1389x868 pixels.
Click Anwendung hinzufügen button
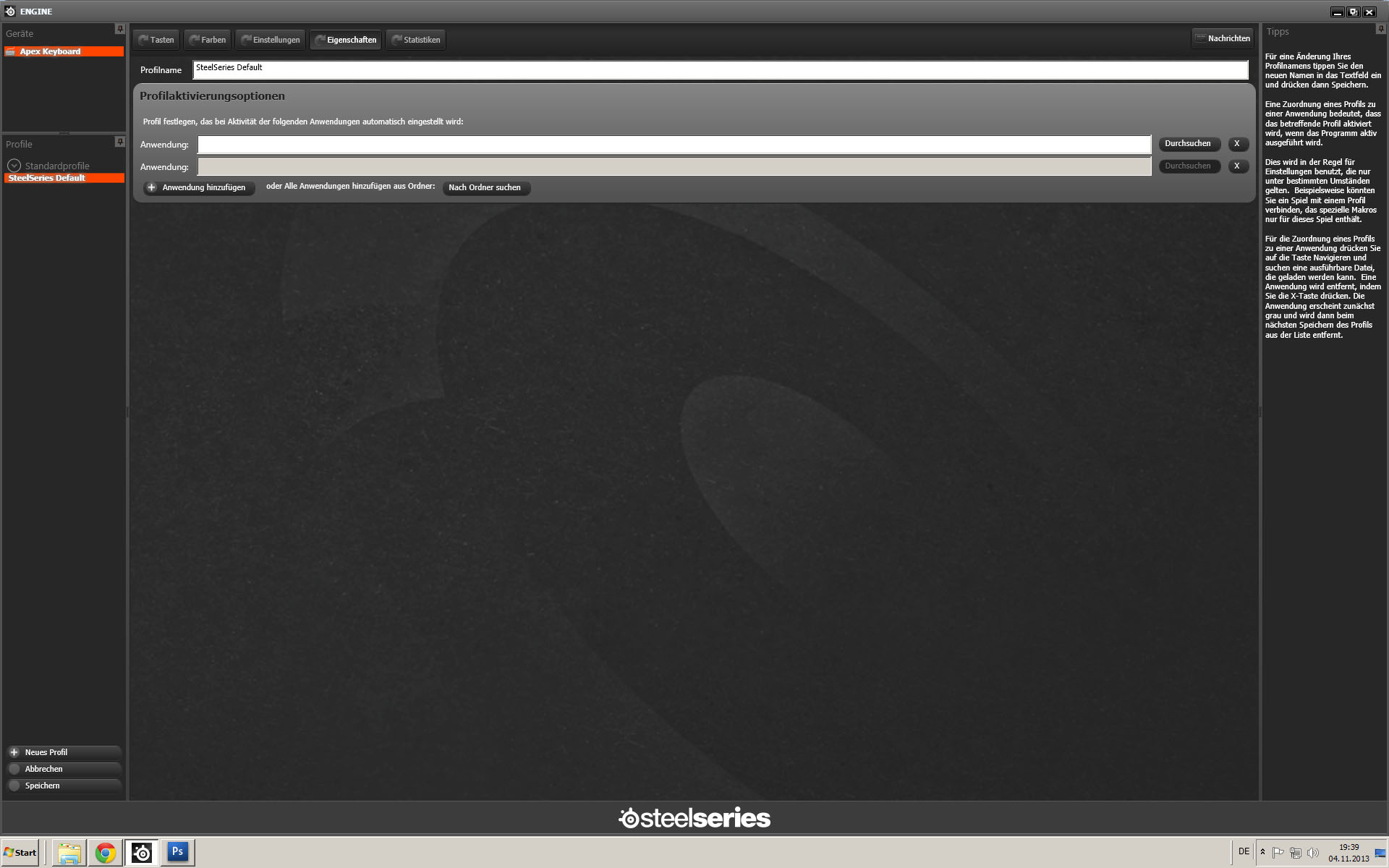[199, 188]
